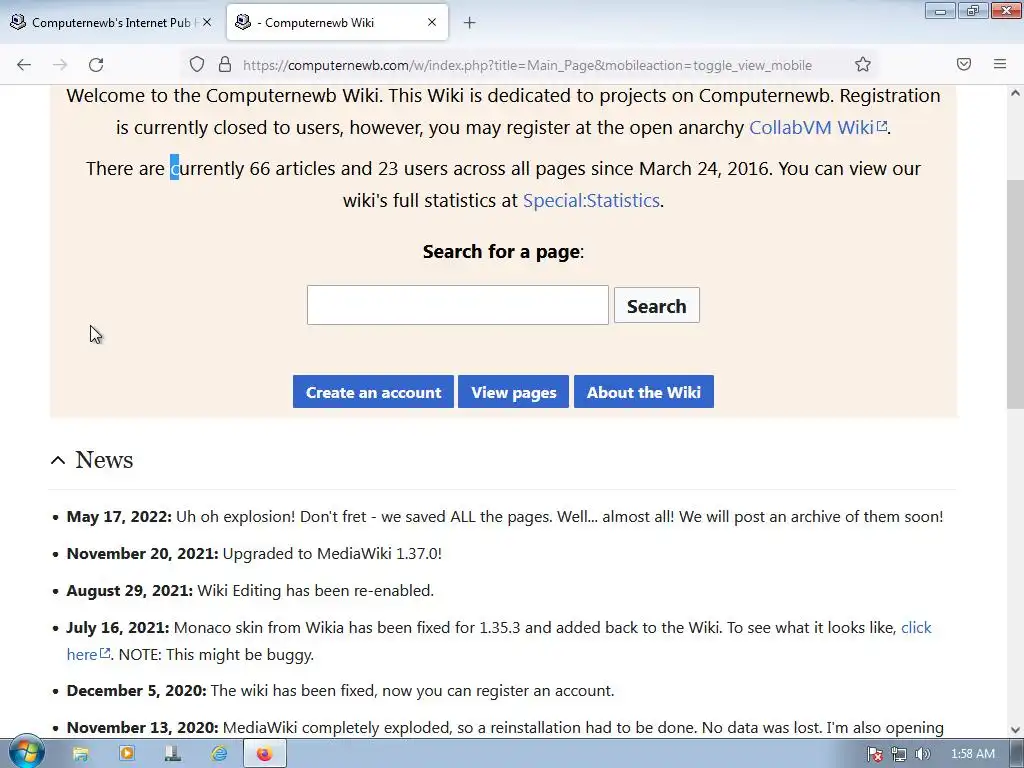Click the 'November 13, 2020:' news date
Viewport: 1024px width, 768px height.
[142, 728]
